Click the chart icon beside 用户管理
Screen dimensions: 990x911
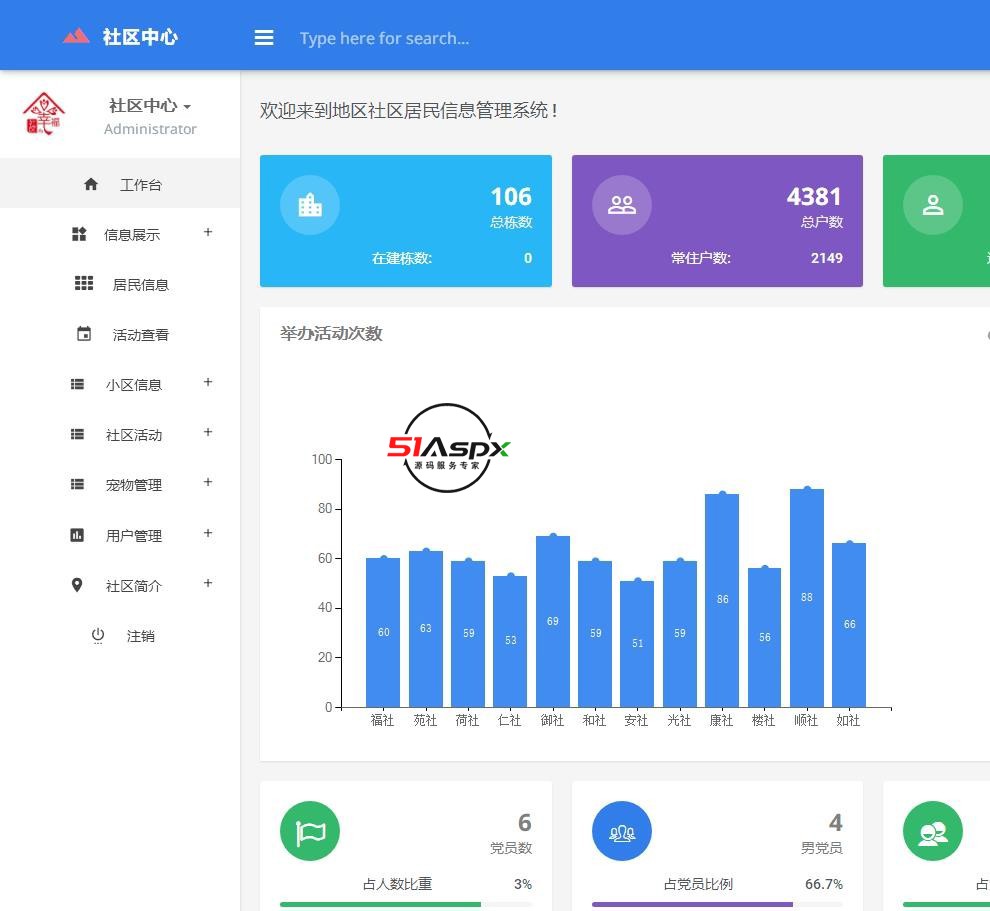(77, 535)
